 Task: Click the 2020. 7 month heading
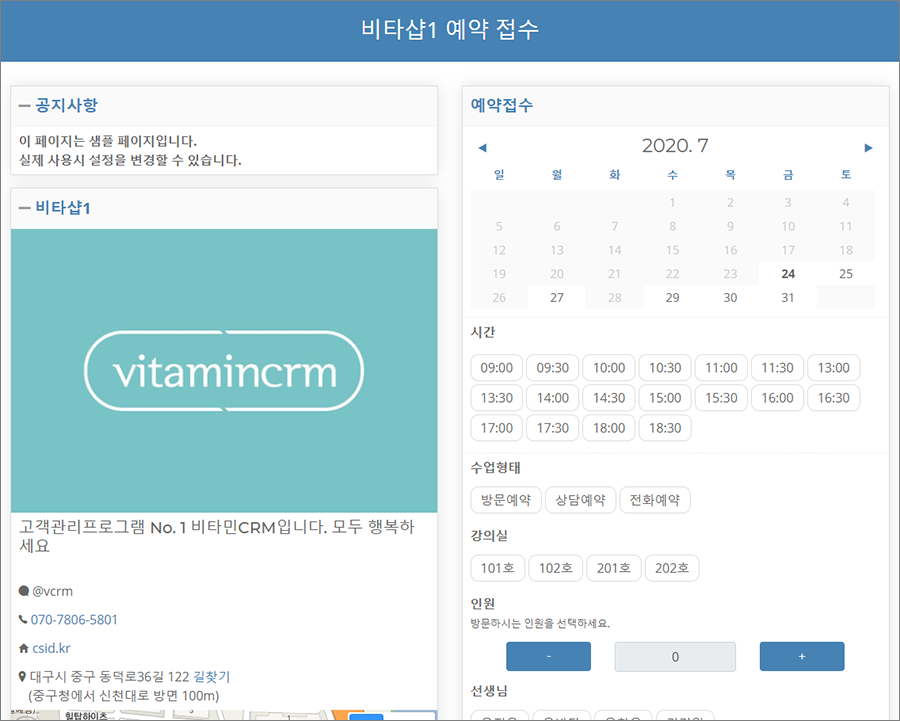[x=675, y=146]
